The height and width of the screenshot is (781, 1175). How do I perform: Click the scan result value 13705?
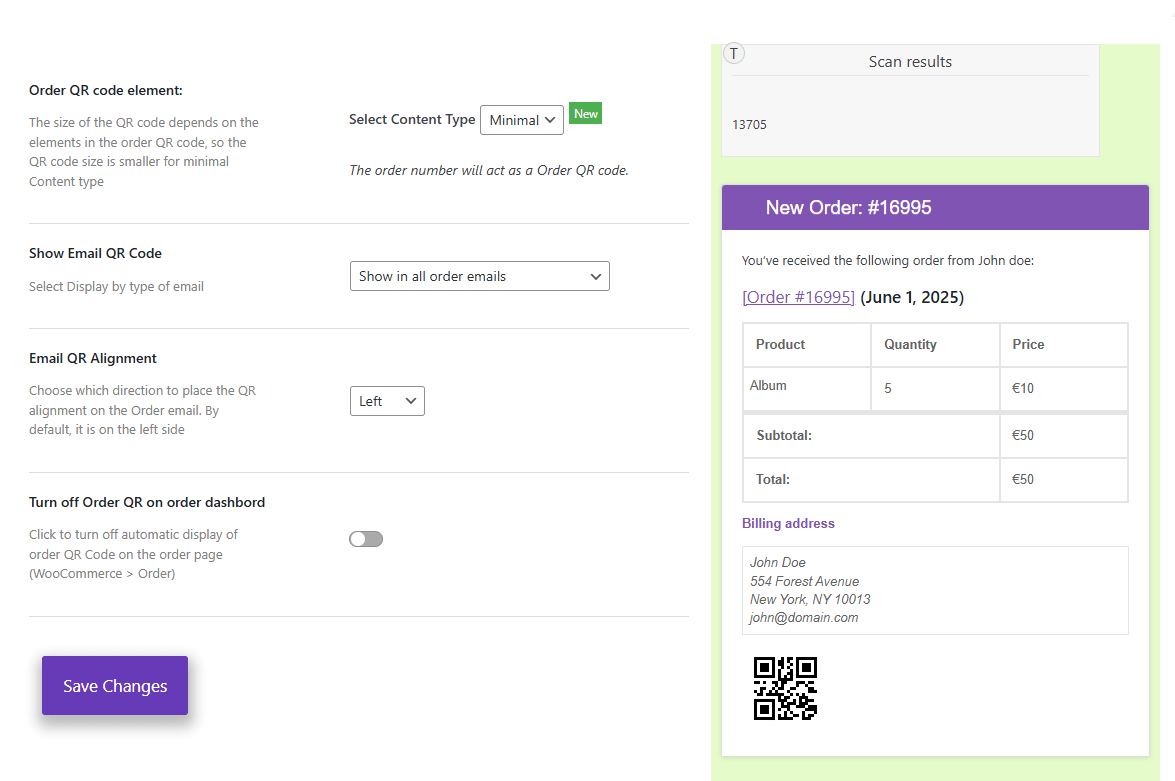[x=749, y=124]
